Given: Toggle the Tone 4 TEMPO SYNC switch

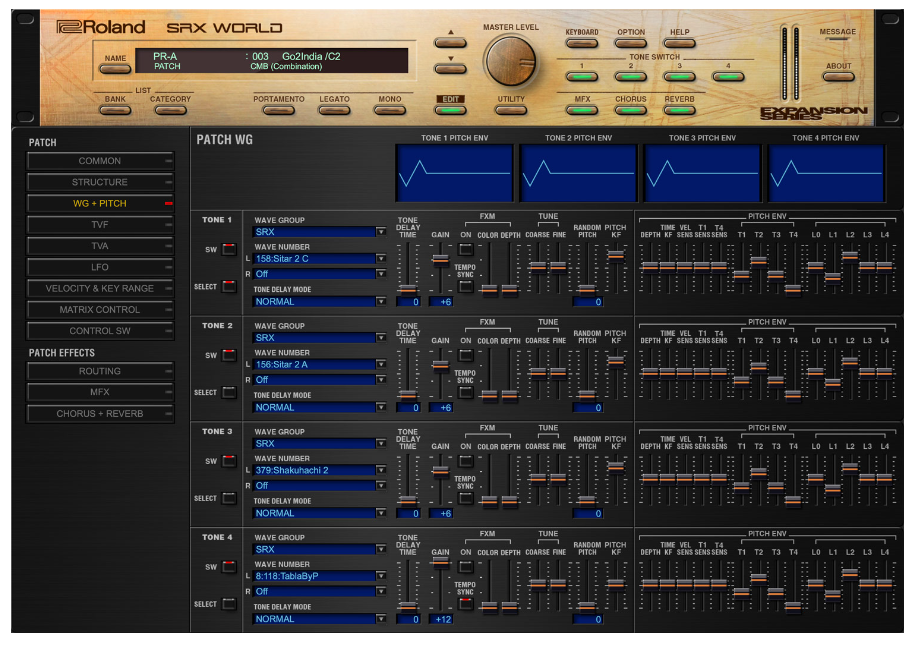Looking at the screenshot, I should (x=466, y=604).
